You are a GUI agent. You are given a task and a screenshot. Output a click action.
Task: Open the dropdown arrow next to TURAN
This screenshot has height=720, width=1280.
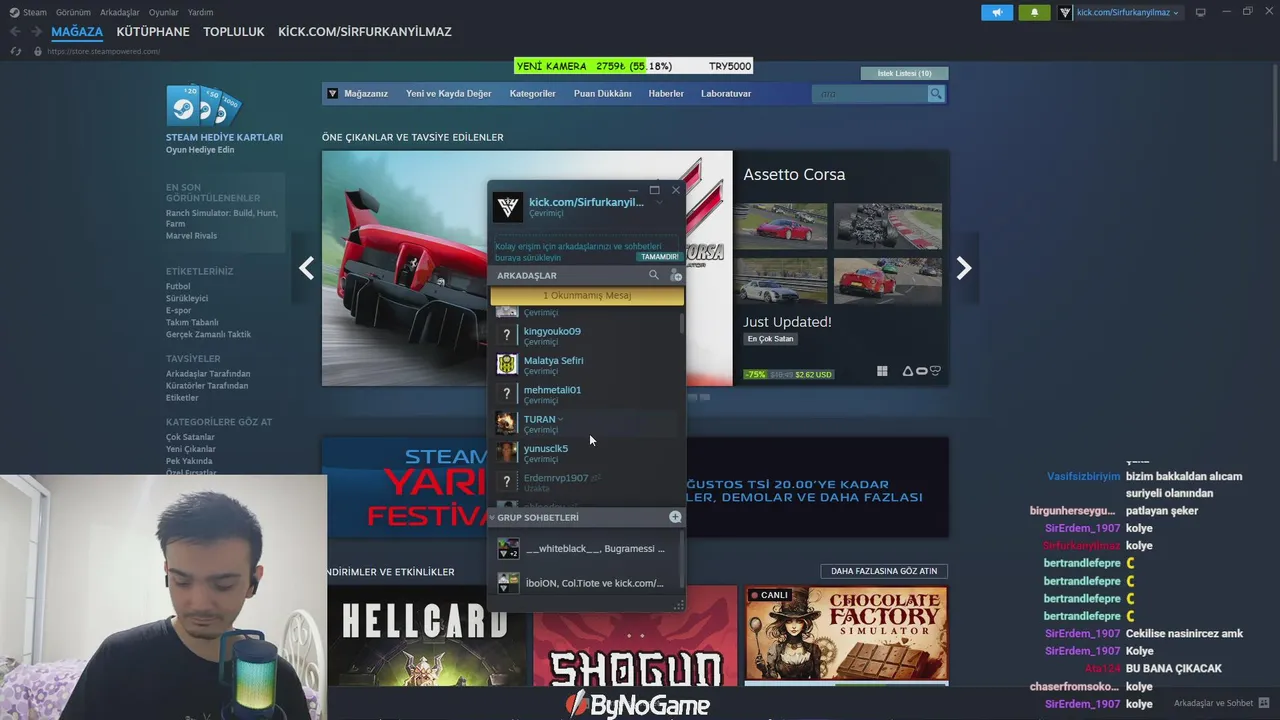click(x=561, y=419)
